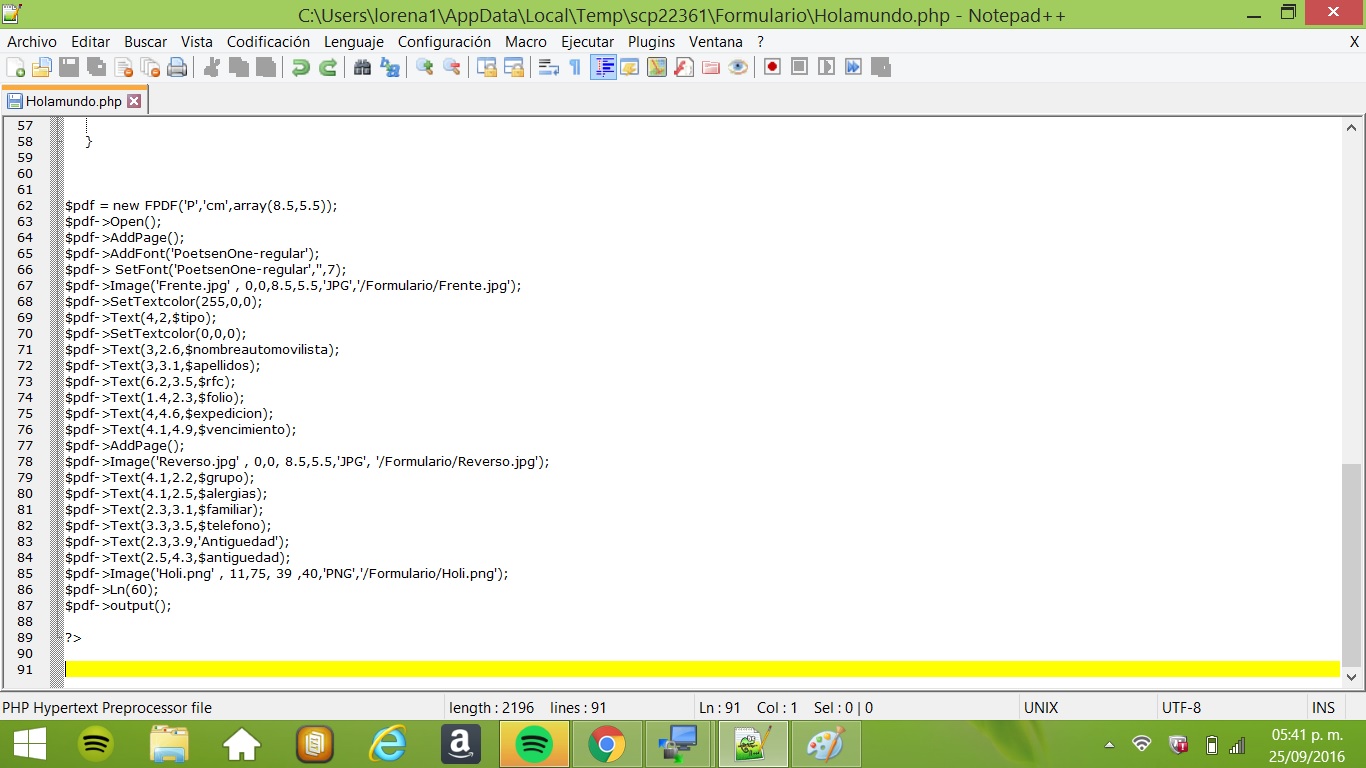The image size is (1366, 768).
Task: Close the Holamundo.php tab
Action: click(x=134, y=101)
